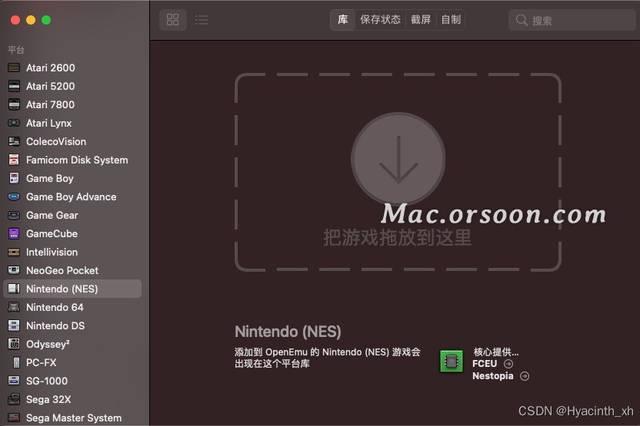This screenshot has width=640, height=426.
Task: Select Nintendo DS platform
Action: (56, 326)
